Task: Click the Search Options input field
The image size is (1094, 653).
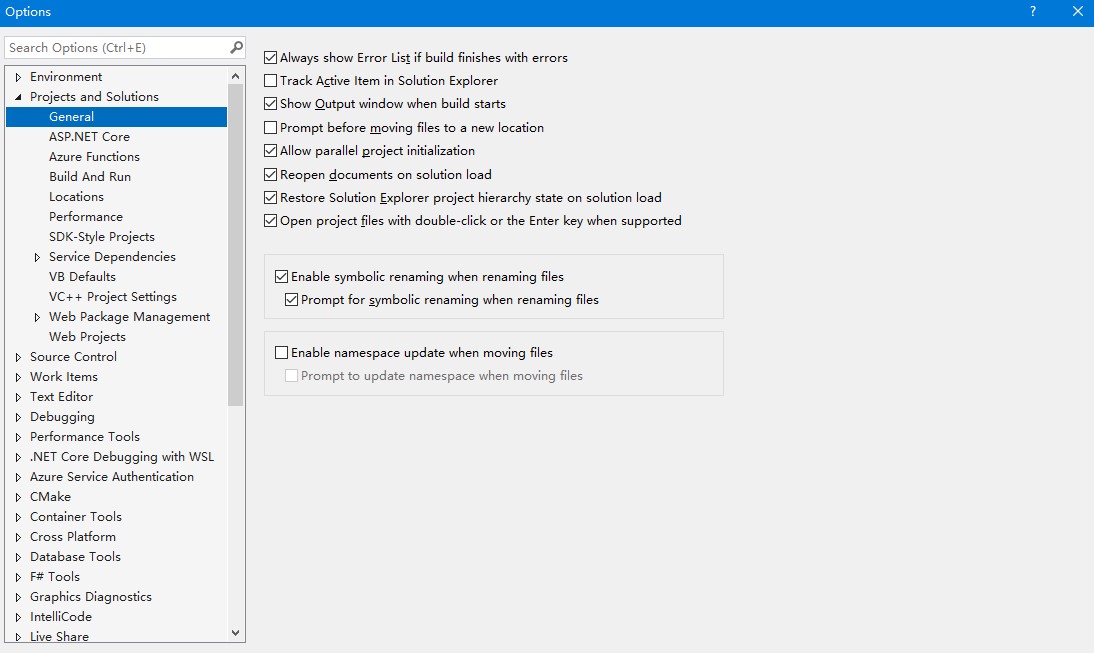Action: 115,47
